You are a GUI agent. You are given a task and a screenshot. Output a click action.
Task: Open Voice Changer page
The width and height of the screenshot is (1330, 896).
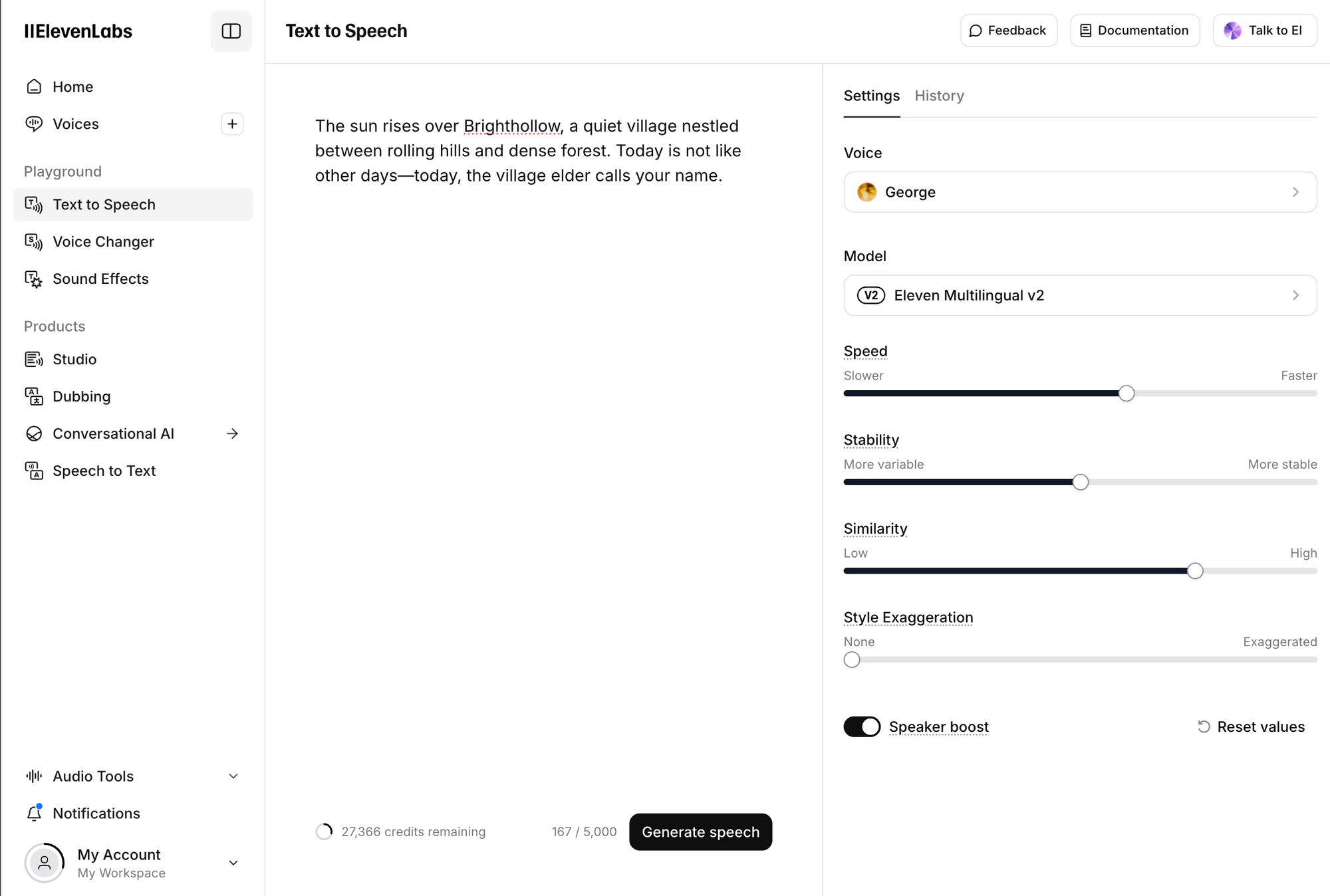tap(133, 241)
